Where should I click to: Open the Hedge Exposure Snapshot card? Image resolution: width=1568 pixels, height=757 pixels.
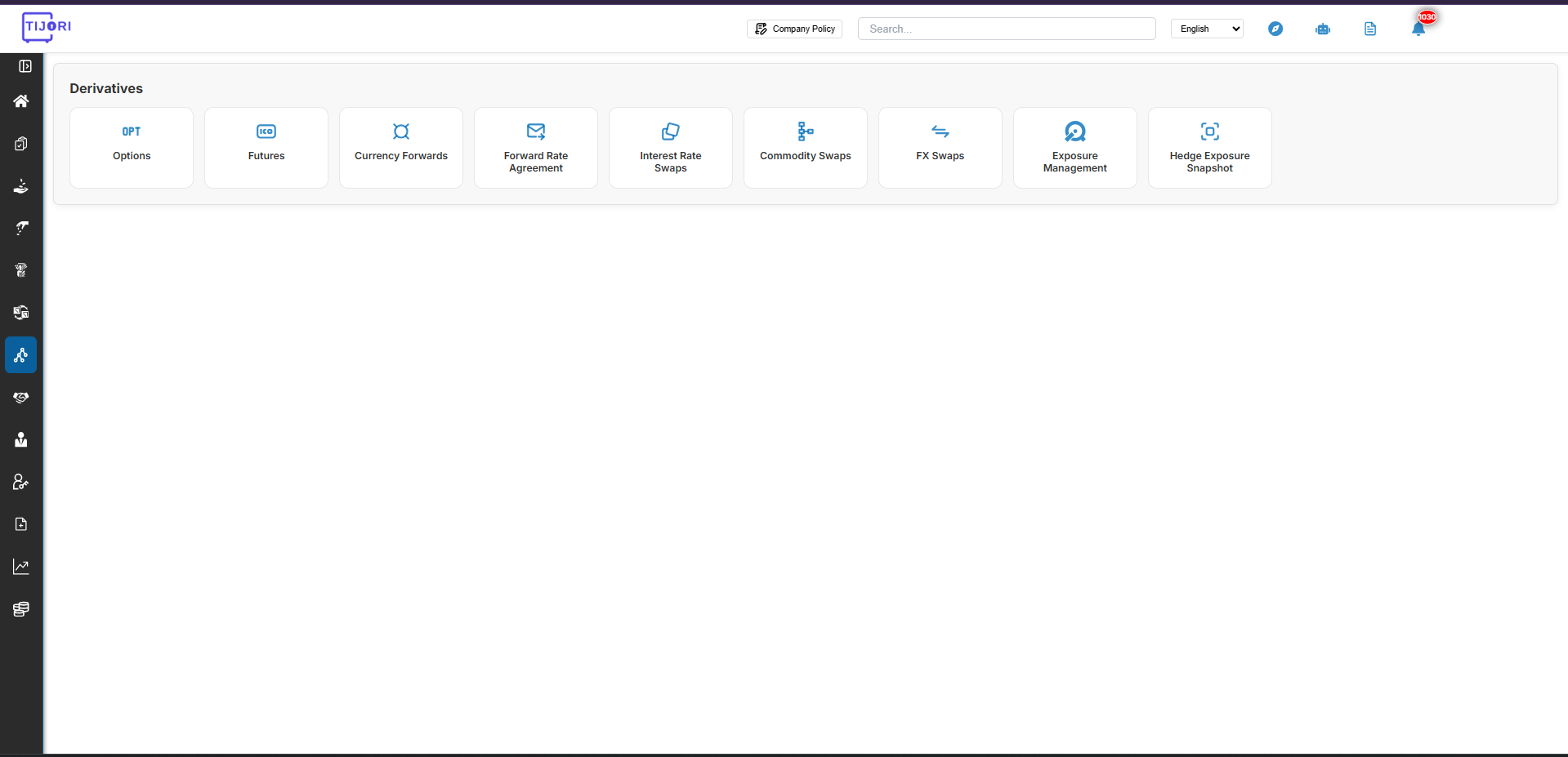pos(1210,148)
